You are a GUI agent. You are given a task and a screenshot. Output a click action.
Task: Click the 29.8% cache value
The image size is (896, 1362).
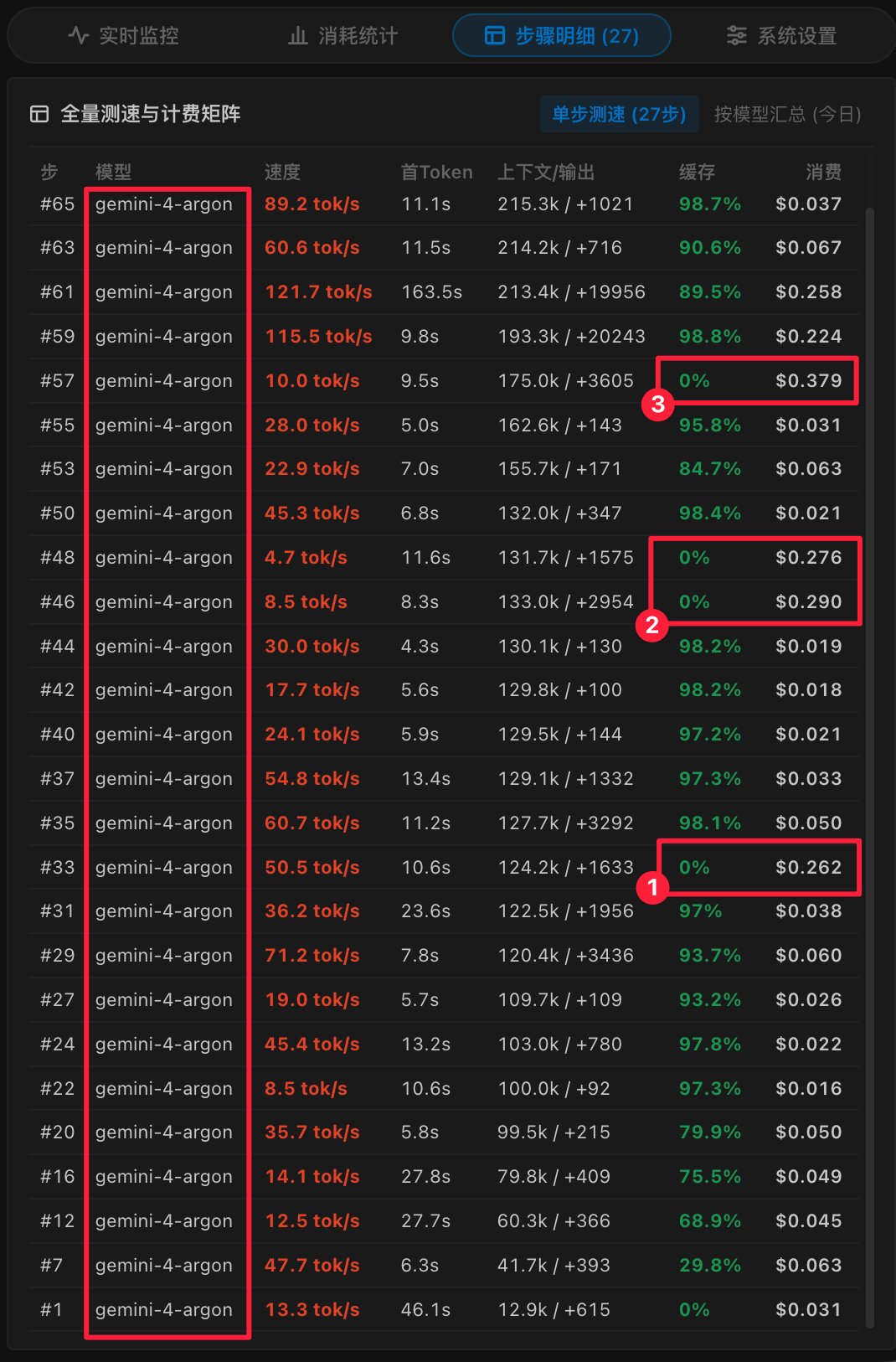tap(710, 1266)
